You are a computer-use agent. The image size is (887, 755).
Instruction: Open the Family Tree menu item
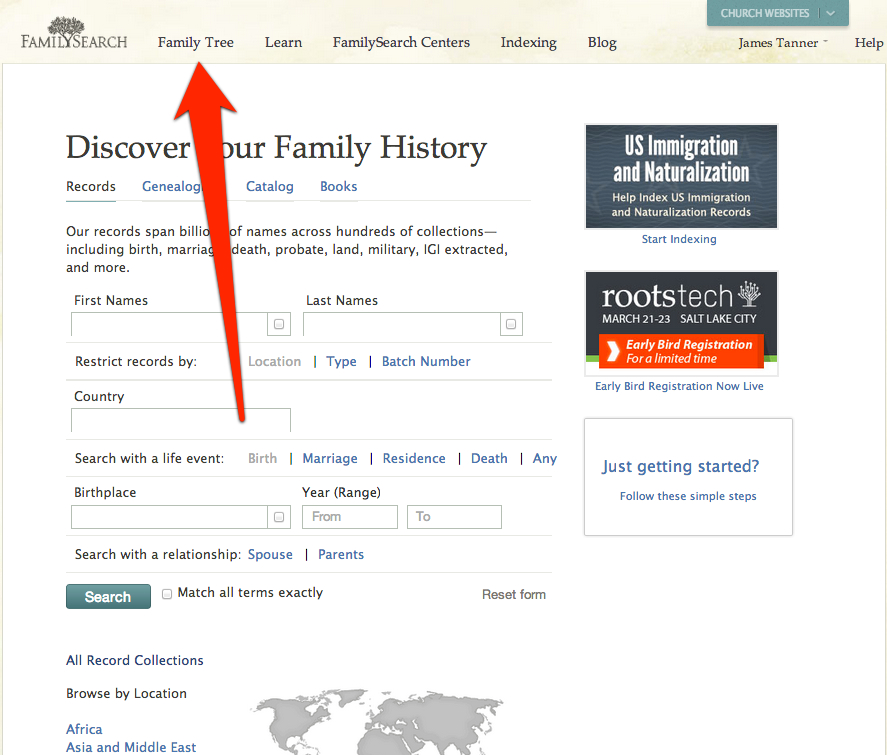196,42
